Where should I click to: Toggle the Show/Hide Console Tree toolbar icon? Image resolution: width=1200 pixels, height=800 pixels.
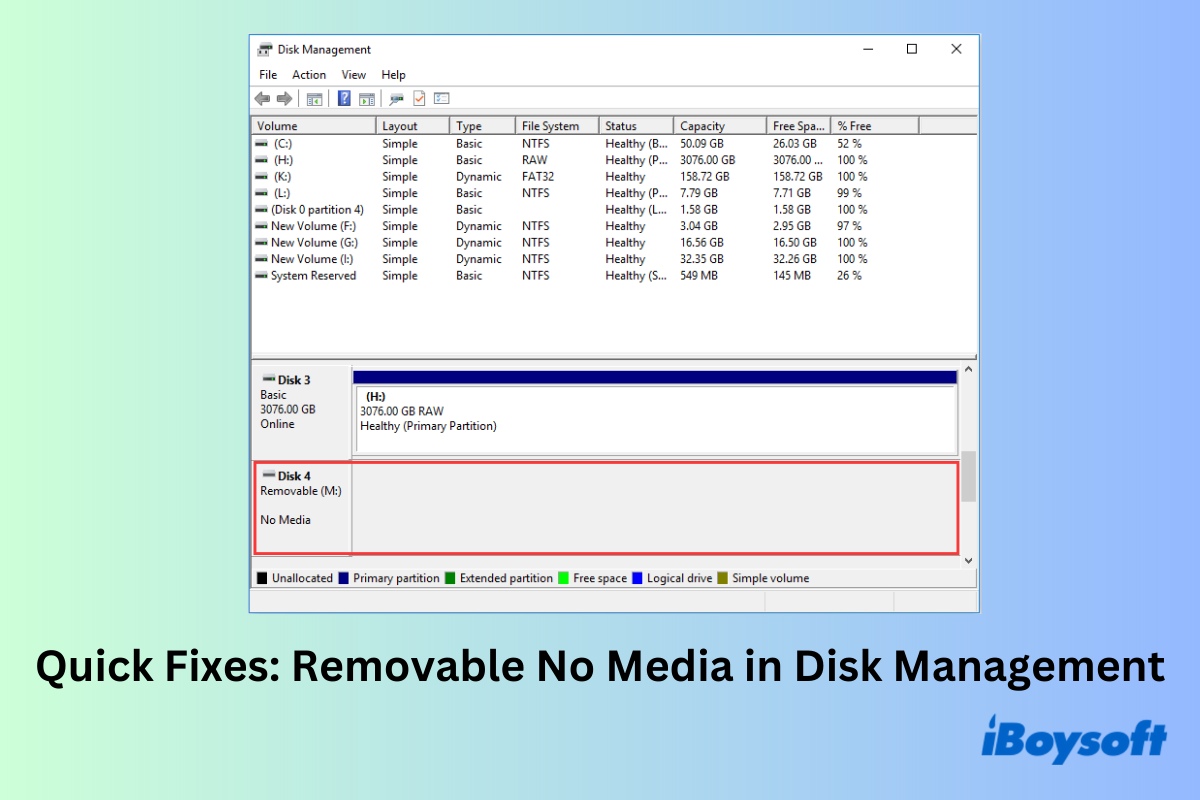[x=313, y=98]
